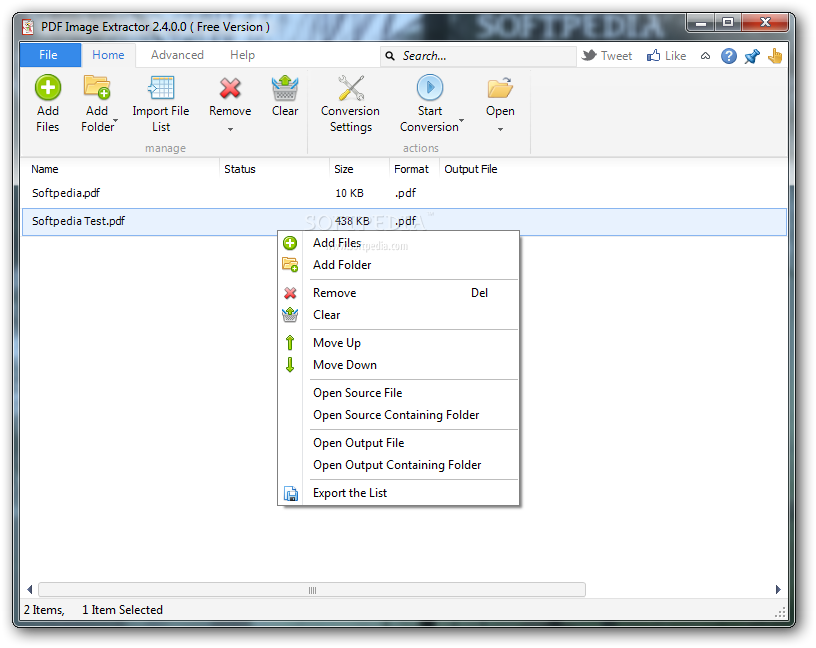
Task: Choose Add Files in context menu
Action: click(x=399, y=243)
